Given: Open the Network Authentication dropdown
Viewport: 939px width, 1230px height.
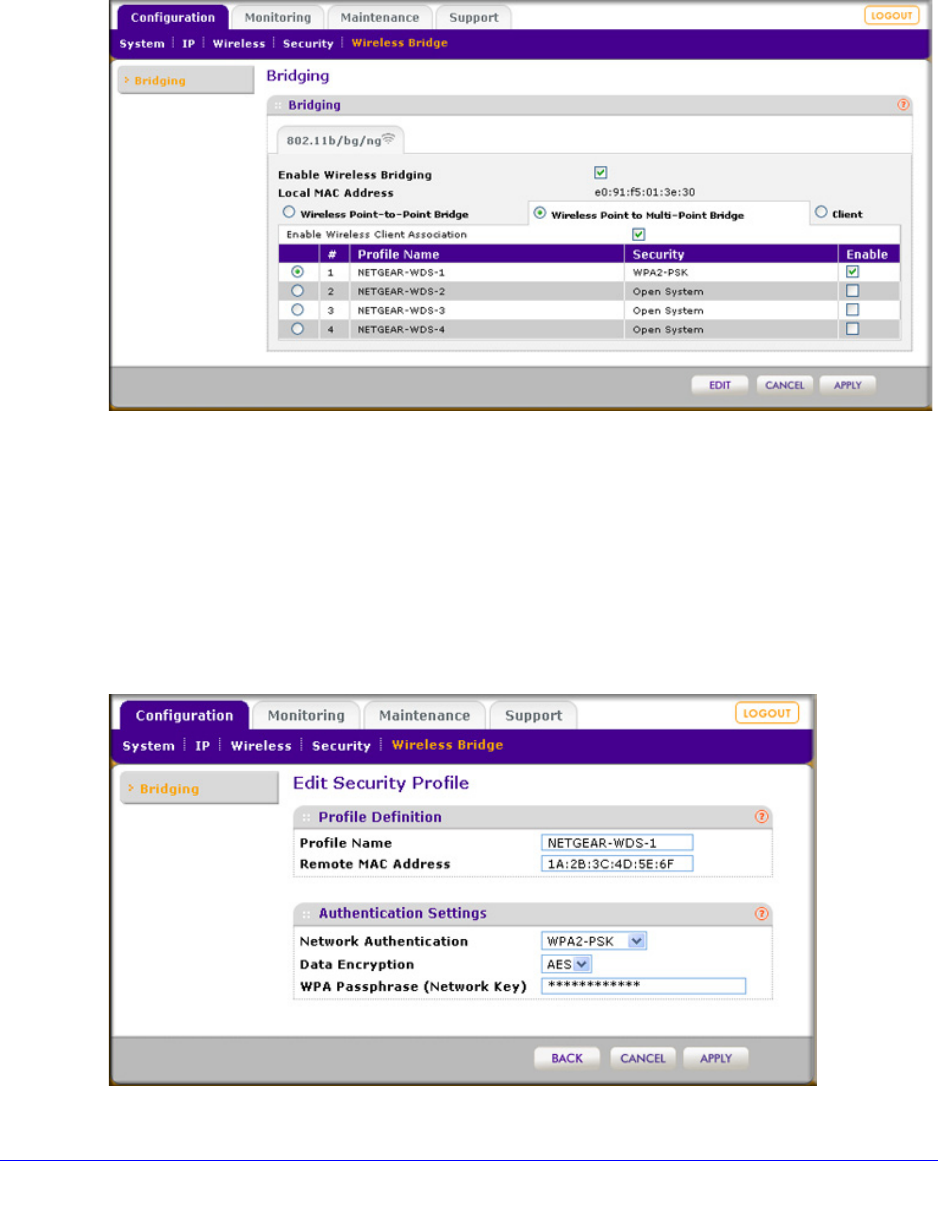Looking at the screenshot, I should coord(594,941).
